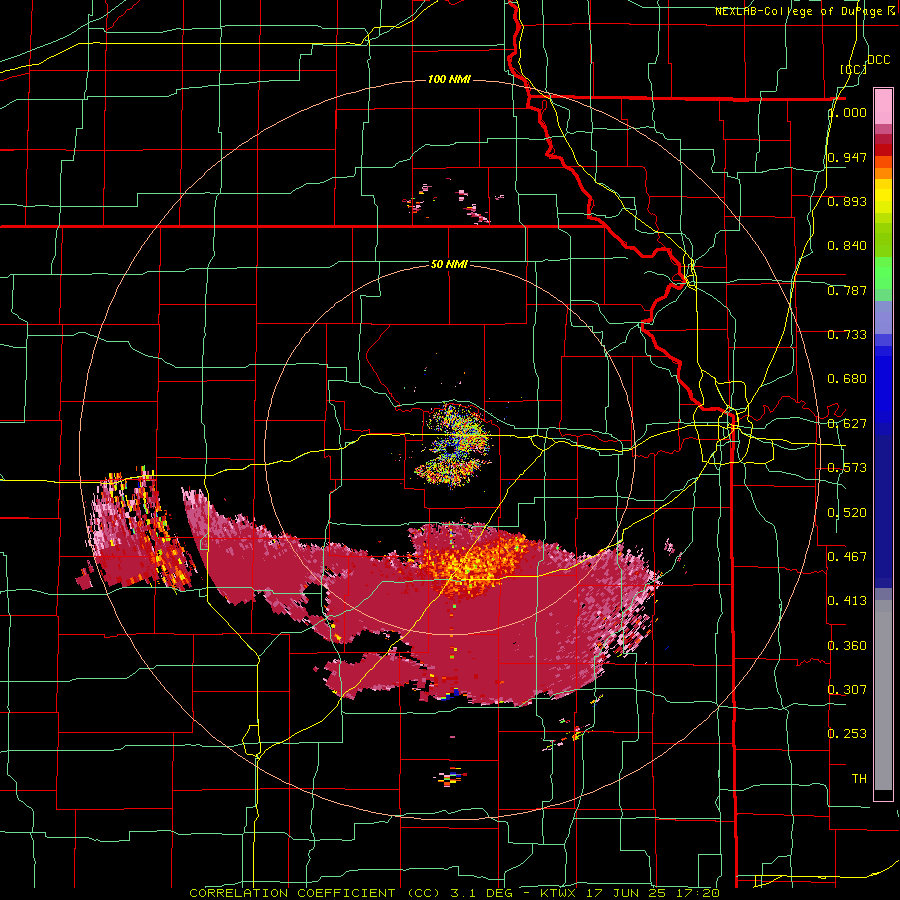Image resolution: width=900 pixels, height=900 pixels.
Task: Click the 0.893 legend value
Action: [x=847, y=201]
